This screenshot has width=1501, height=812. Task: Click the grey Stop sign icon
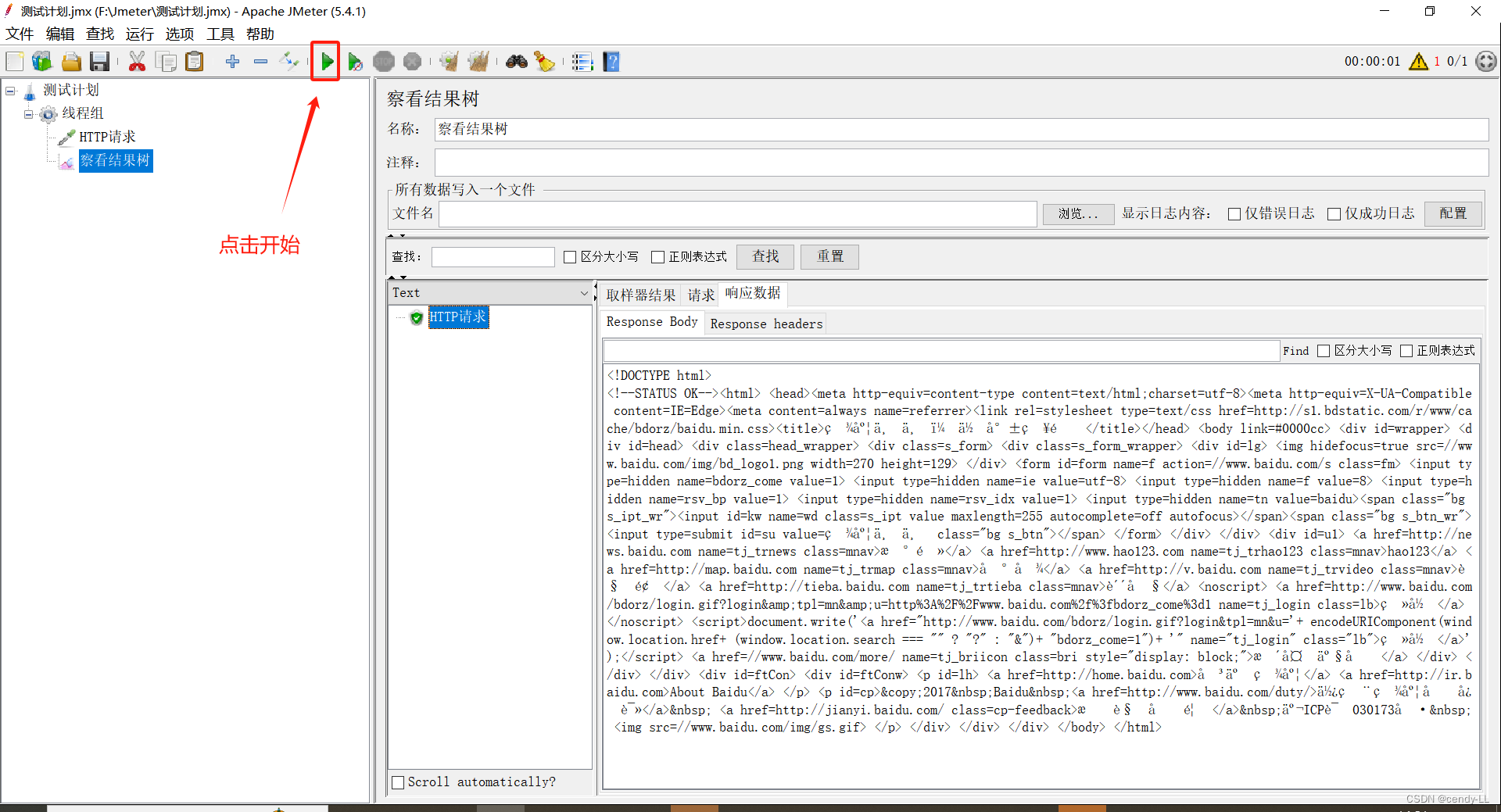pos(384,62)
